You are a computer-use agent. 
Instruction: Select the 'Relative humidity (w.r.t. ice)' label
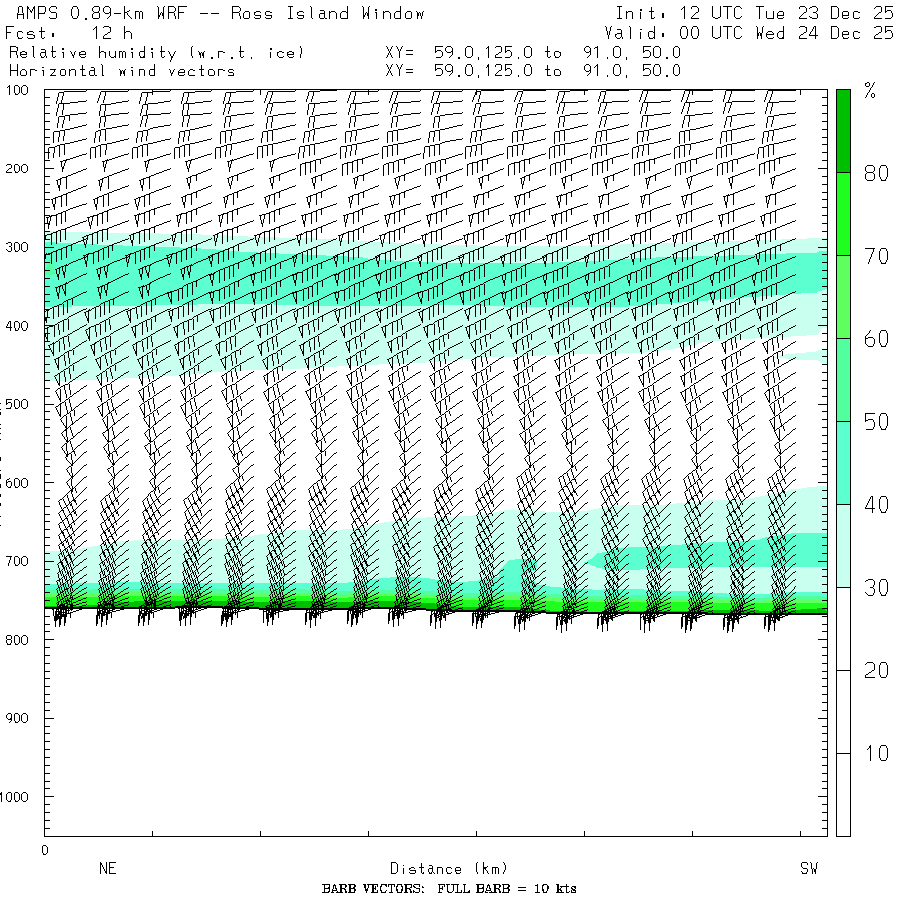pyautogui.click(x=156, y=52)
